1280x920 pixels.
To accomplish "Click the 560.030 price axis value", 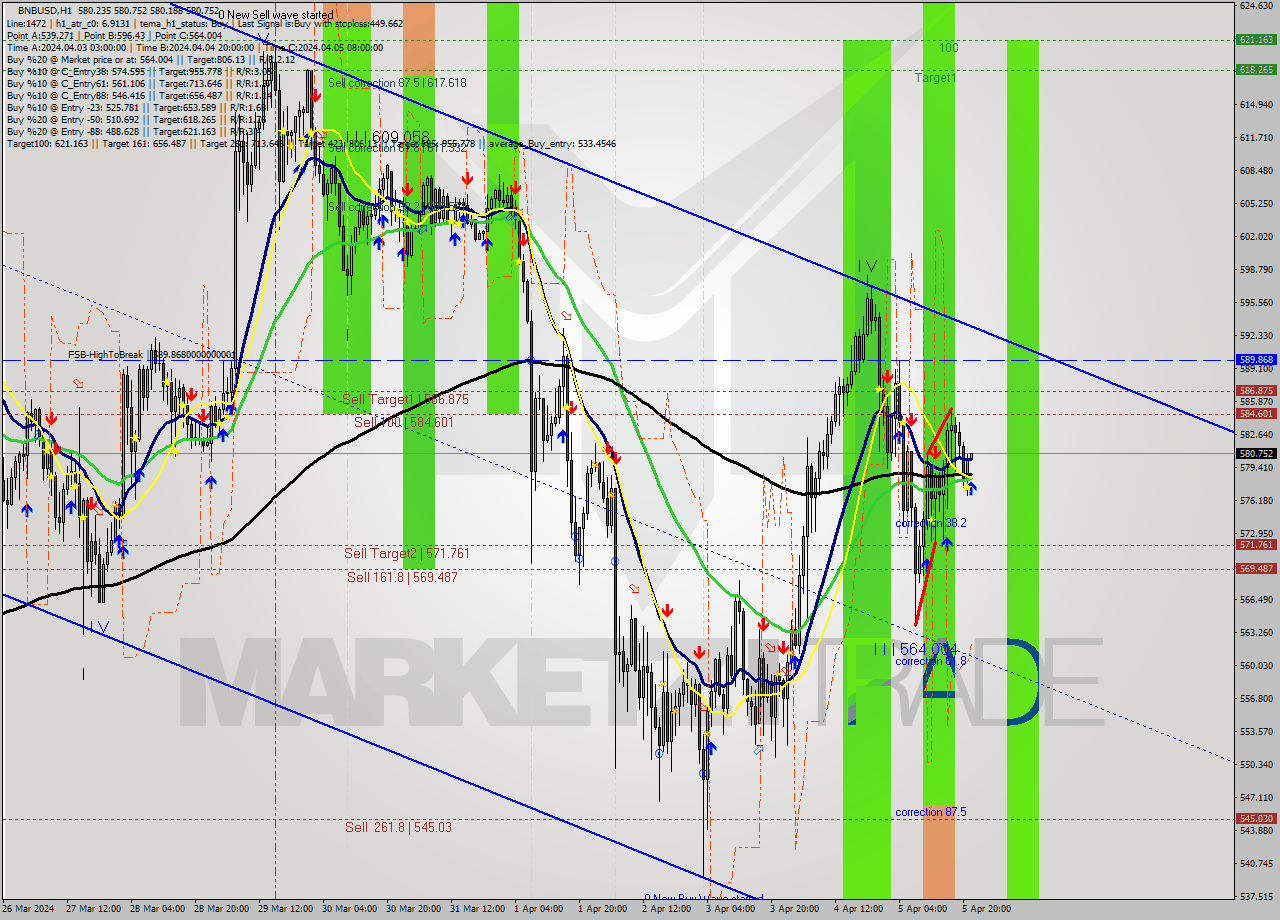I will click(1256, 666).
